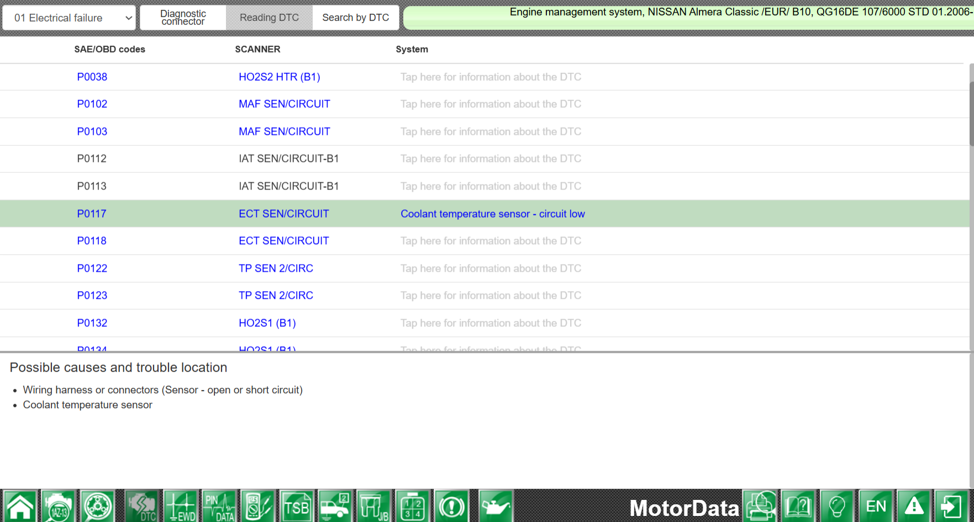Image resolution: width=974 pixels, height=522 pixels.
Task: Click the highlighted P0117 code
Action: click(x=92, y=214)
